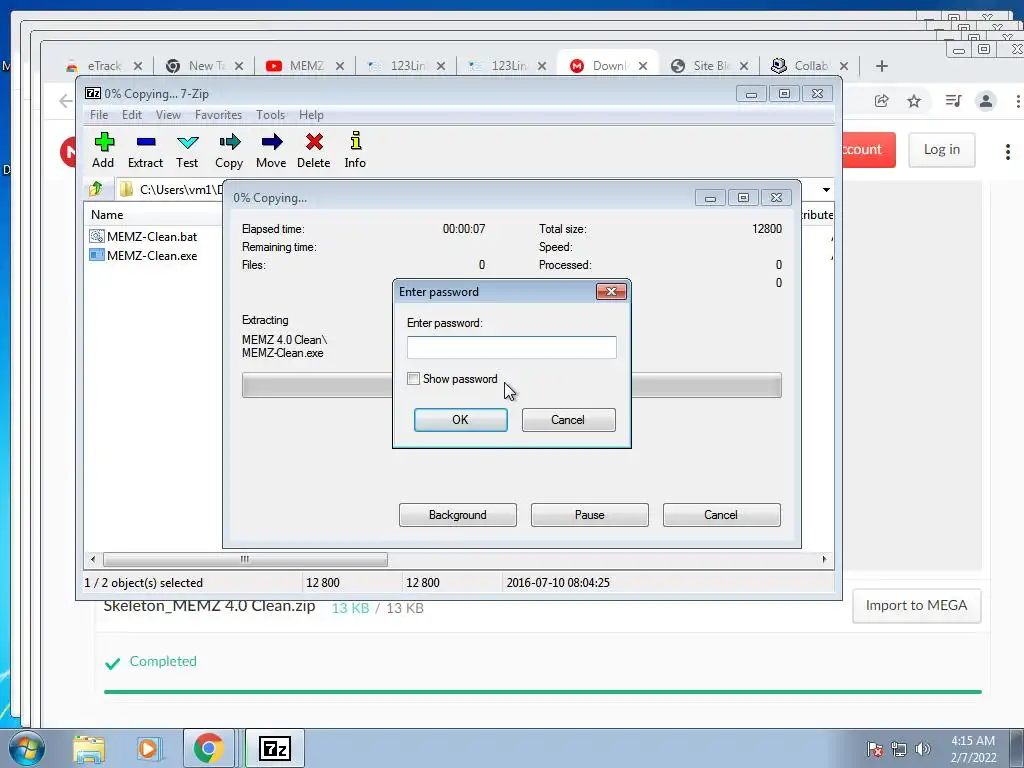Image resolution: width=1024 pixels, height=768 pixels.
Task: Switch to the eTrack browser tab
Action: [x=104, y=66]
